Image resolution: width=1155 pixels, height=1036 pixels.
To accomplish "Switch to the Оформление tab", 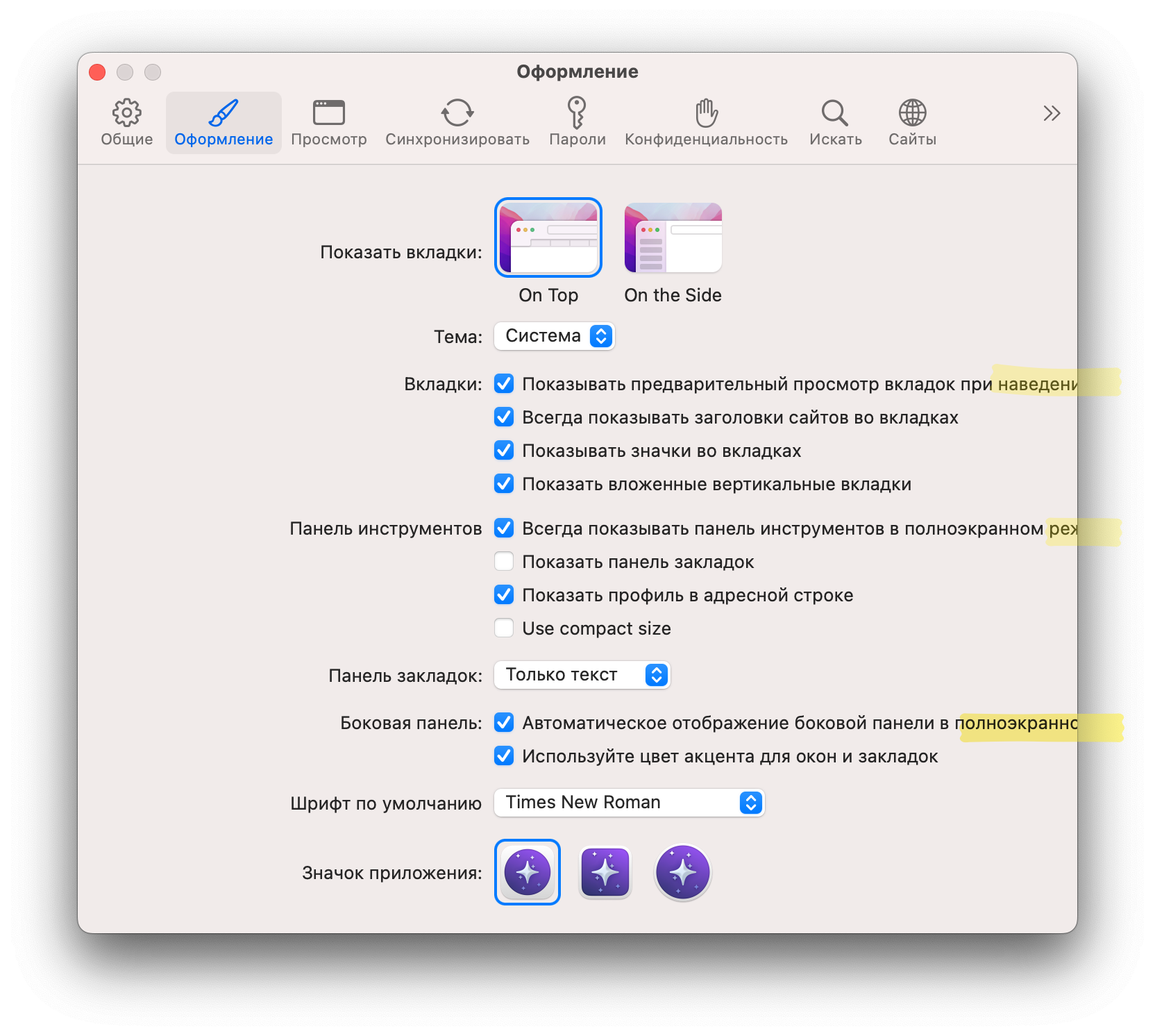I will (224, 123).
